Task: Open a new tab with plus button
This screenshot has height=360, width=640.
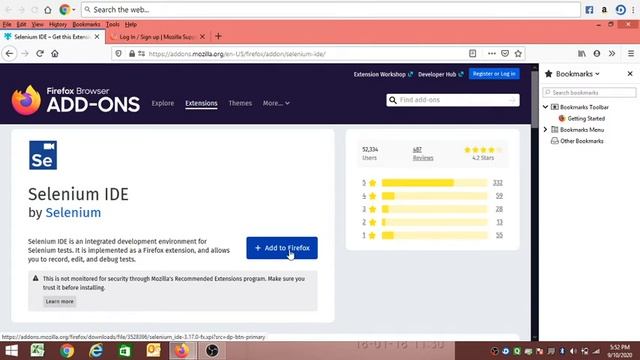Action: coord(218,36)
